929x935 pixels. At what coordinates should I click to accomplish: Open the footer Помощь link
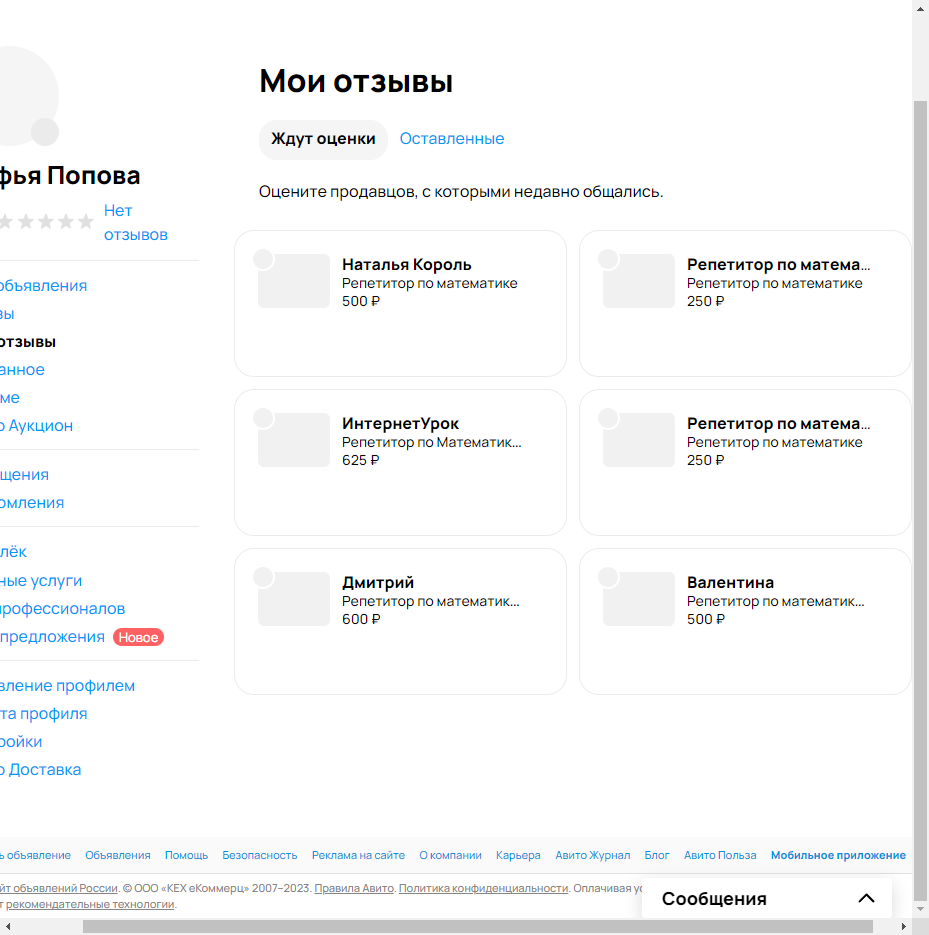coord(186,855)
